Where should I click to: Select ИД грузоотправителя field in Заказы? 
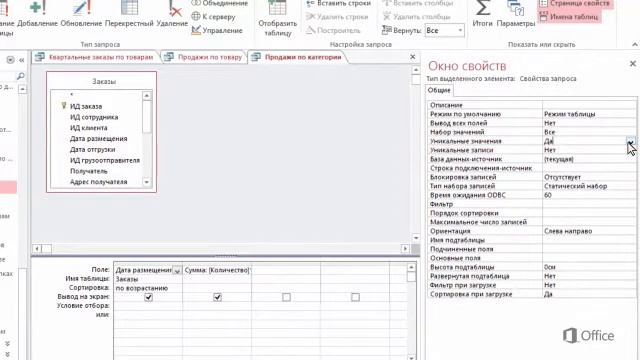pyautogui.click(x=105, y=160)
